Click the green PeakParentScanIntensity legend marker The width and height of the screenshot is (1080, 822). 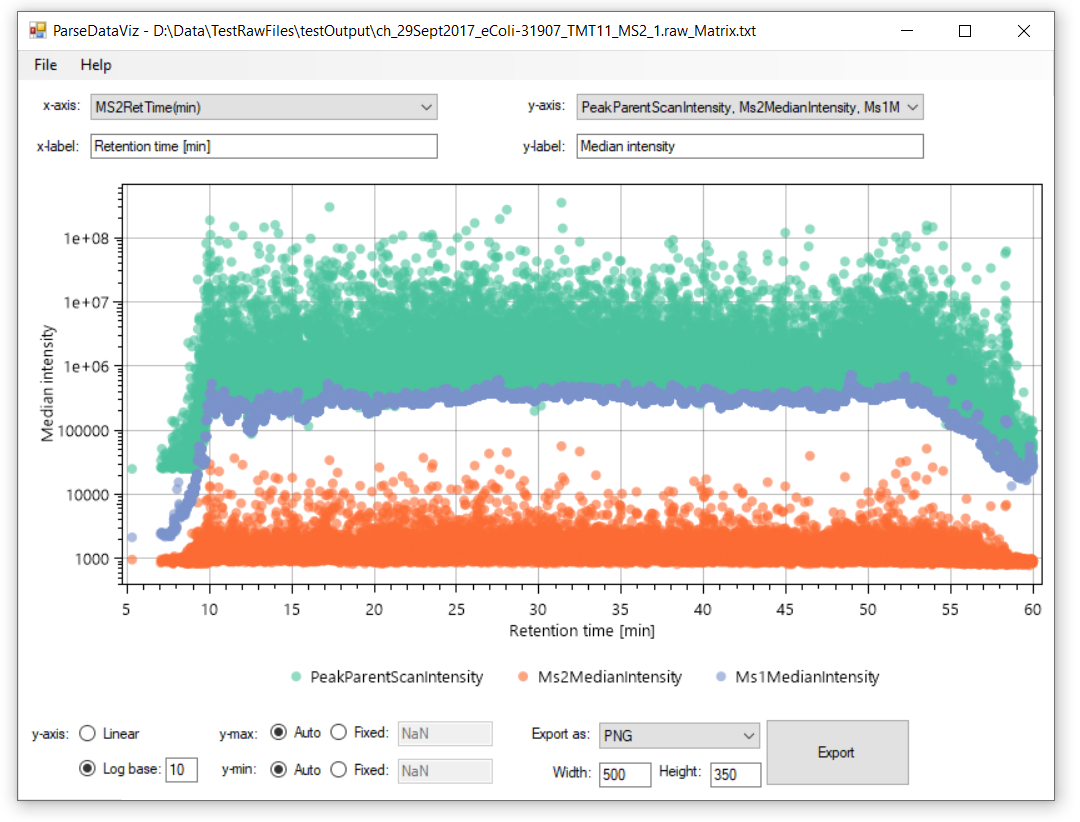[x=296, y=677]
